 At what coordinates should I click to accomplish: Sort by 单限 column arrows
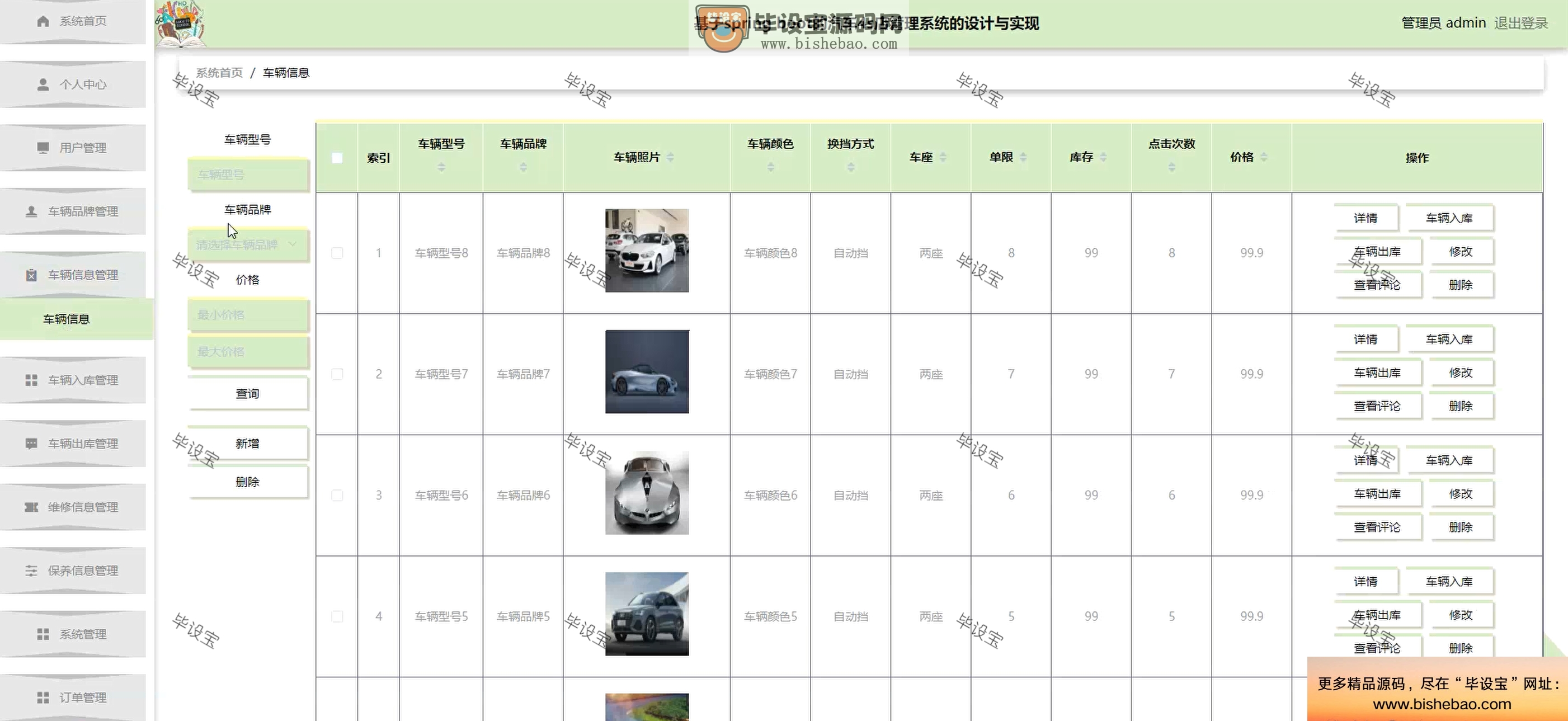[x=1023, y=157]
